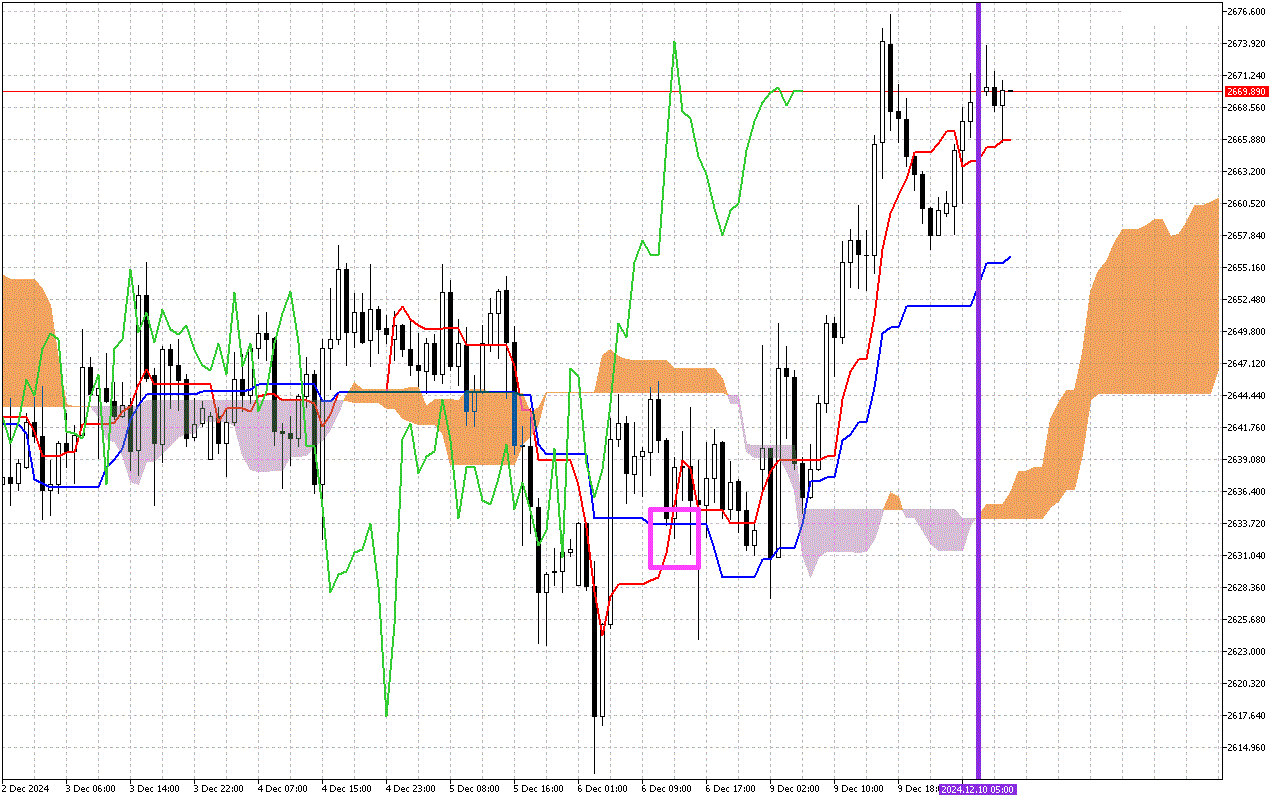The image size is (1280, 800).
Task: Select price level 2617.640 on the scale
Action: (1245, 716)
